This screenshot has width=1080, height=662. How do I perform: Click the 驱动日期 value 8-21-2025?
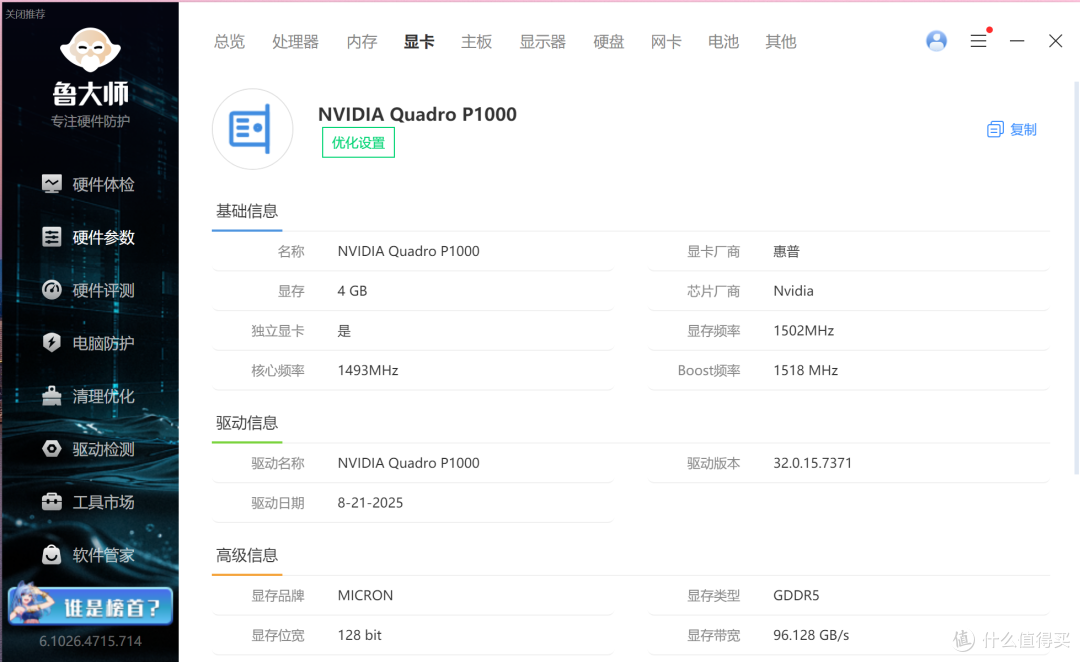370,503
